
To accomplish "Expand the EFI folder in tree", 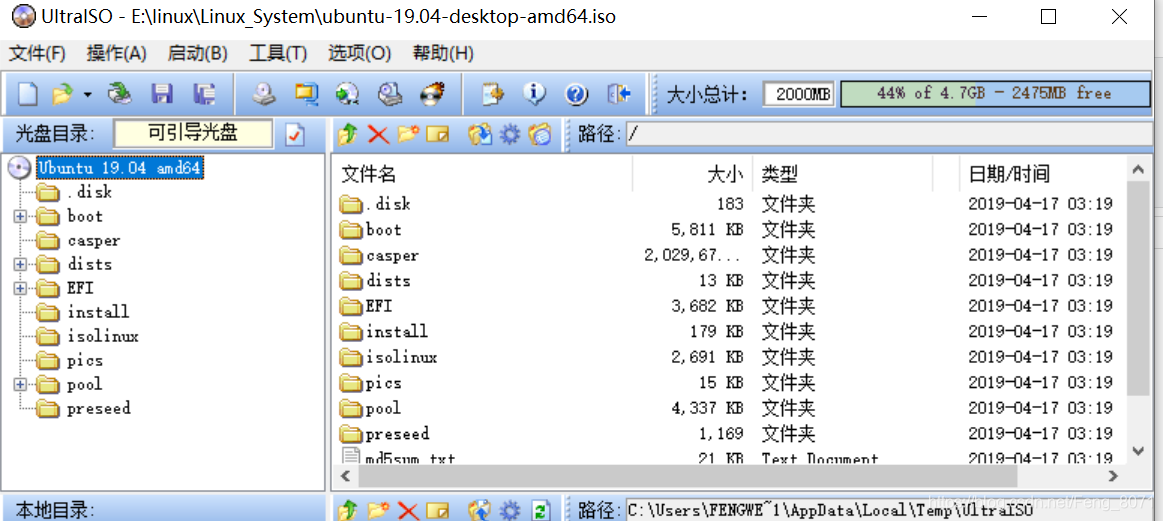I will (x=20, y=288).
